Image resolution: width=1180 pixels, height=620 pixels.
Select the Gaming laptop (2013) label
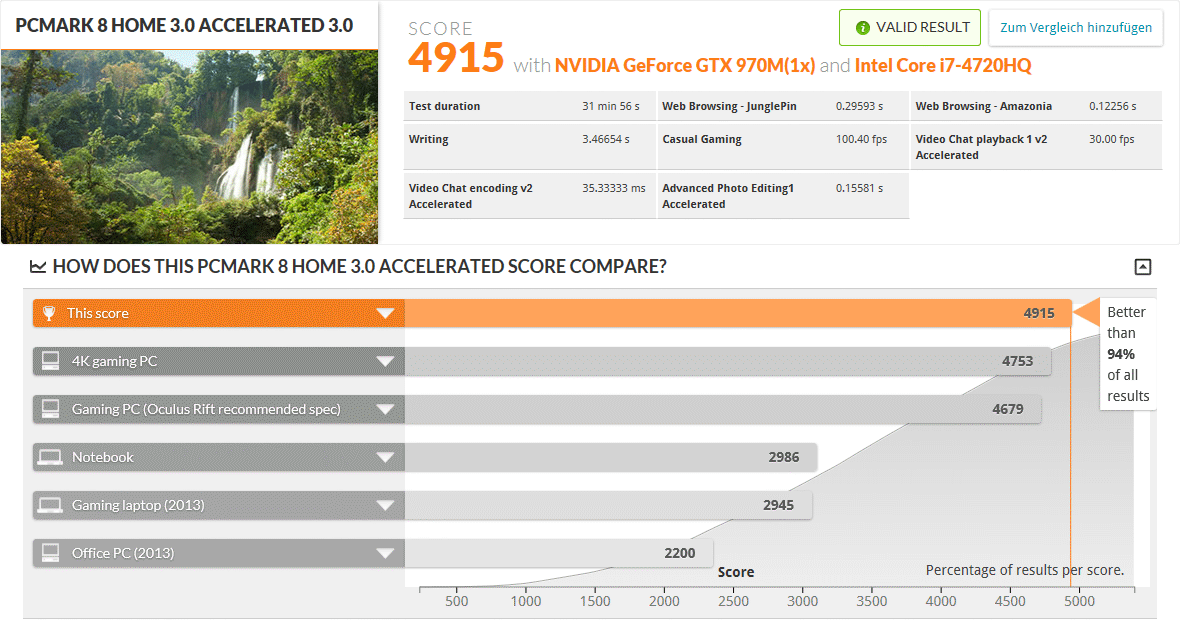[x=138, y=506]
